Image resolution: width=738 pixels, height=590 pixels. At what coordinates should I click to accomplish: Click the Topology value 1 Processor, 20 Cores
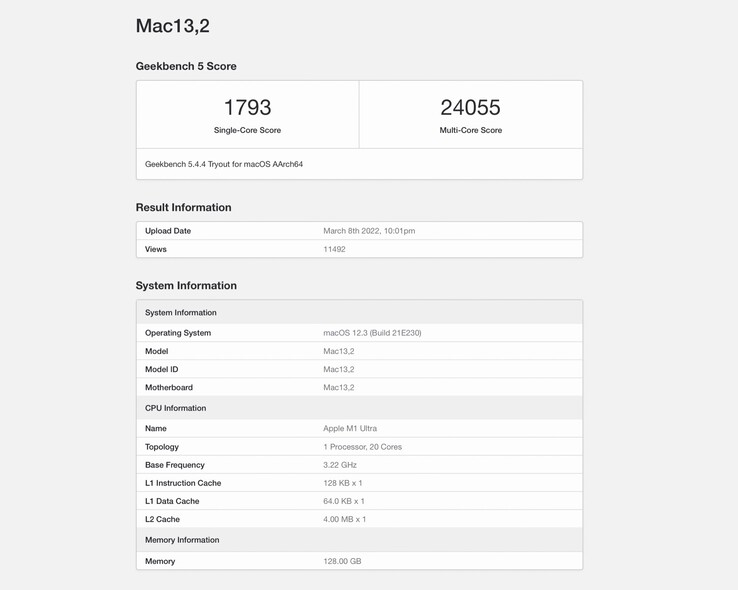[362, 447]
